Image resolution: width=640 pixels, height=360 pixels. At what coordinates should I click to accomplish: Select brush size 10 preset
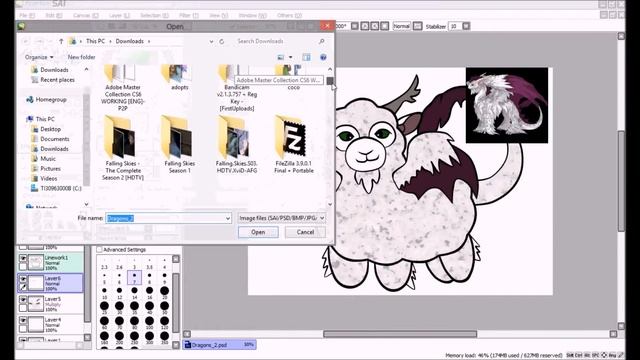point(104,292)
